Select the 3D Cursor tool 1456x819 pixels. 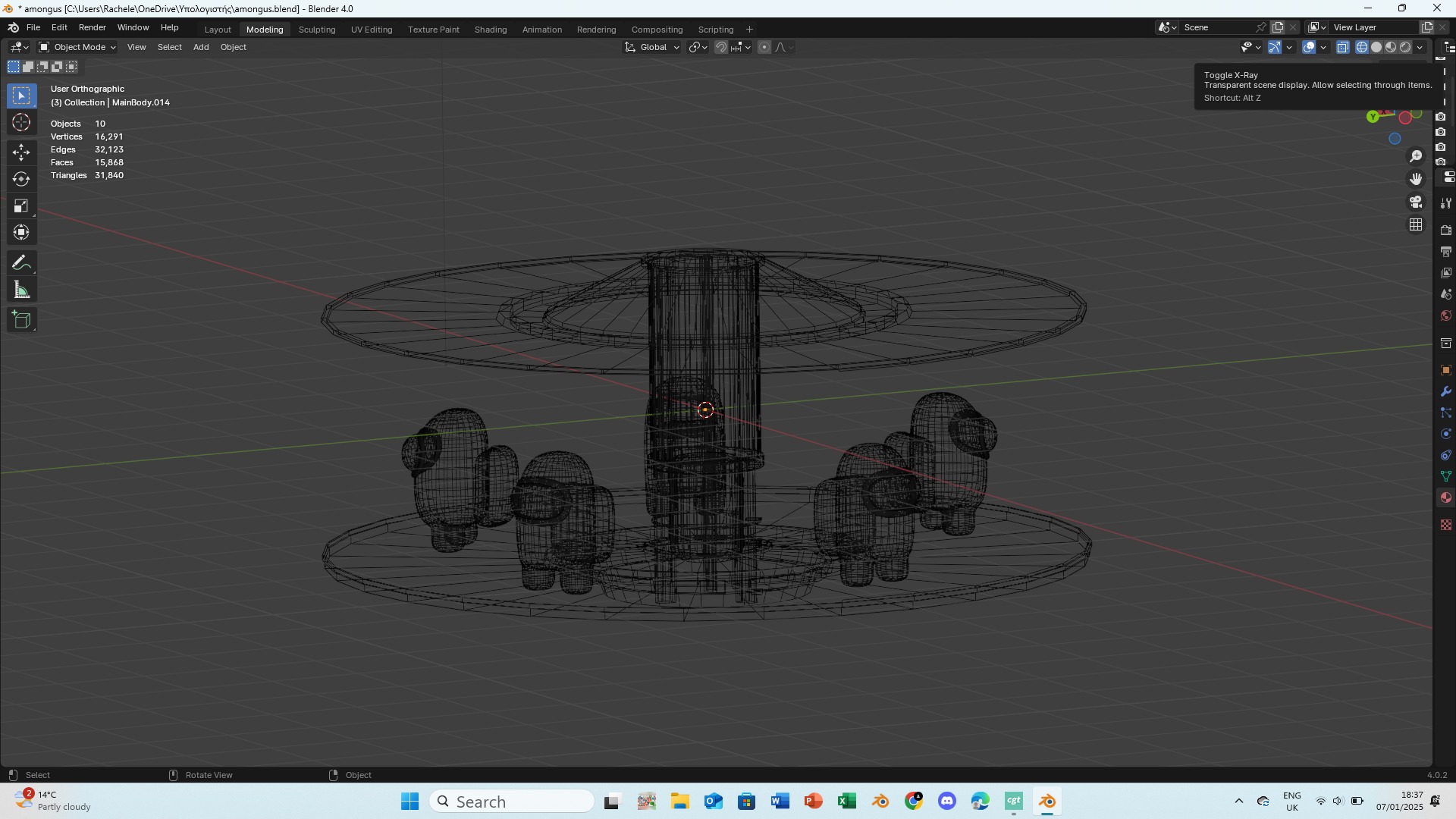coord(21,123)
